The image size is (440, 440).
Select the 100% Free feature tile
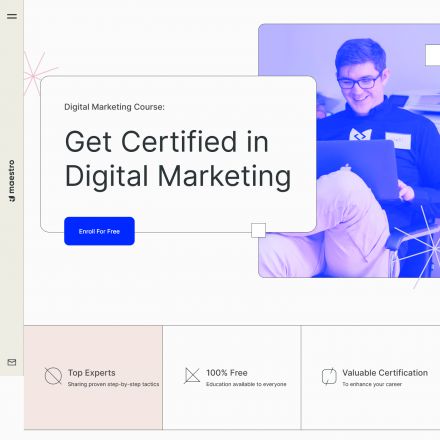232,377
